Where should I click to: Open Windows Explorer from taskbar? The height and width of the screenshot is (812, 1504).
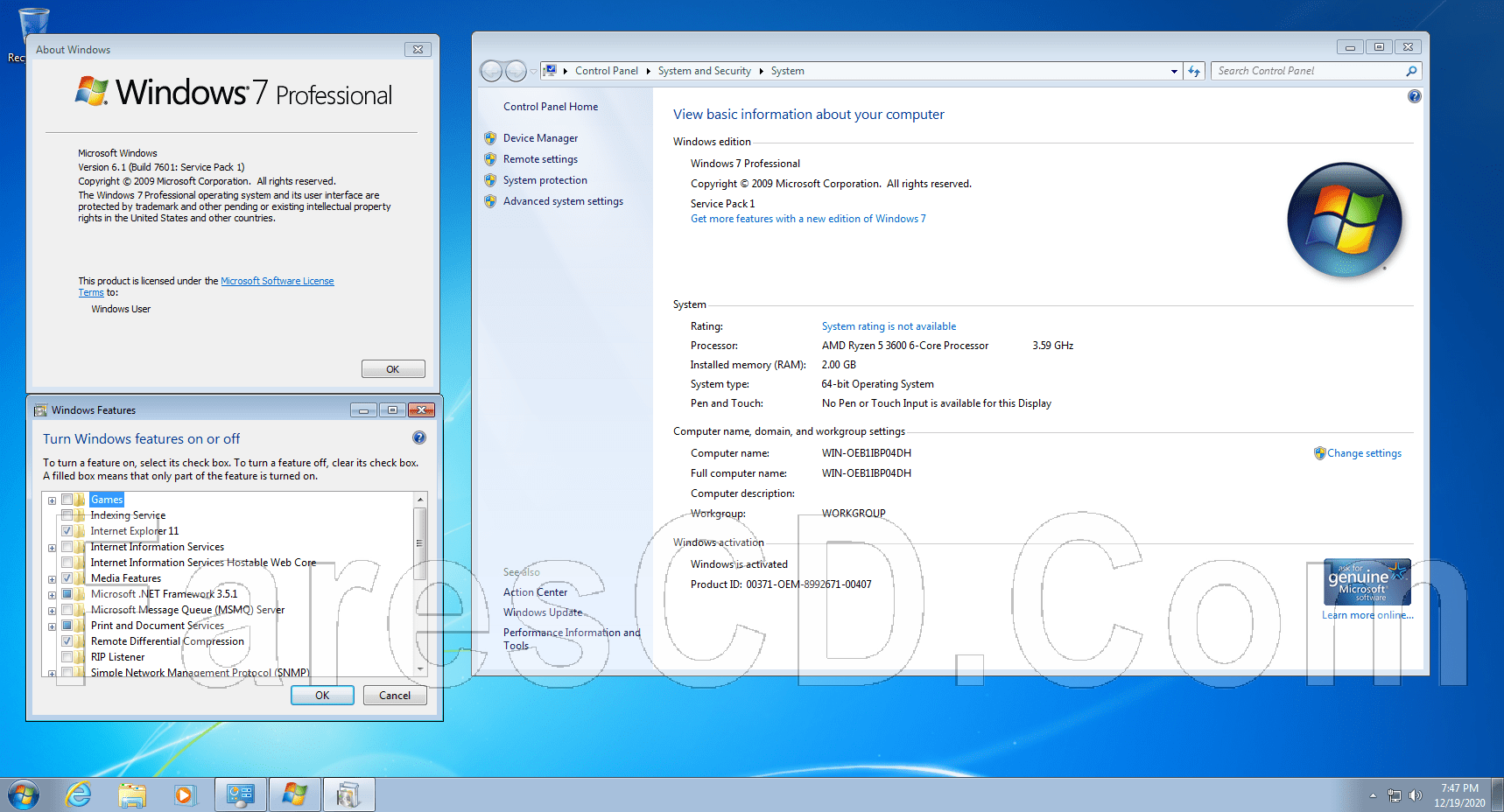pos(132,794)
